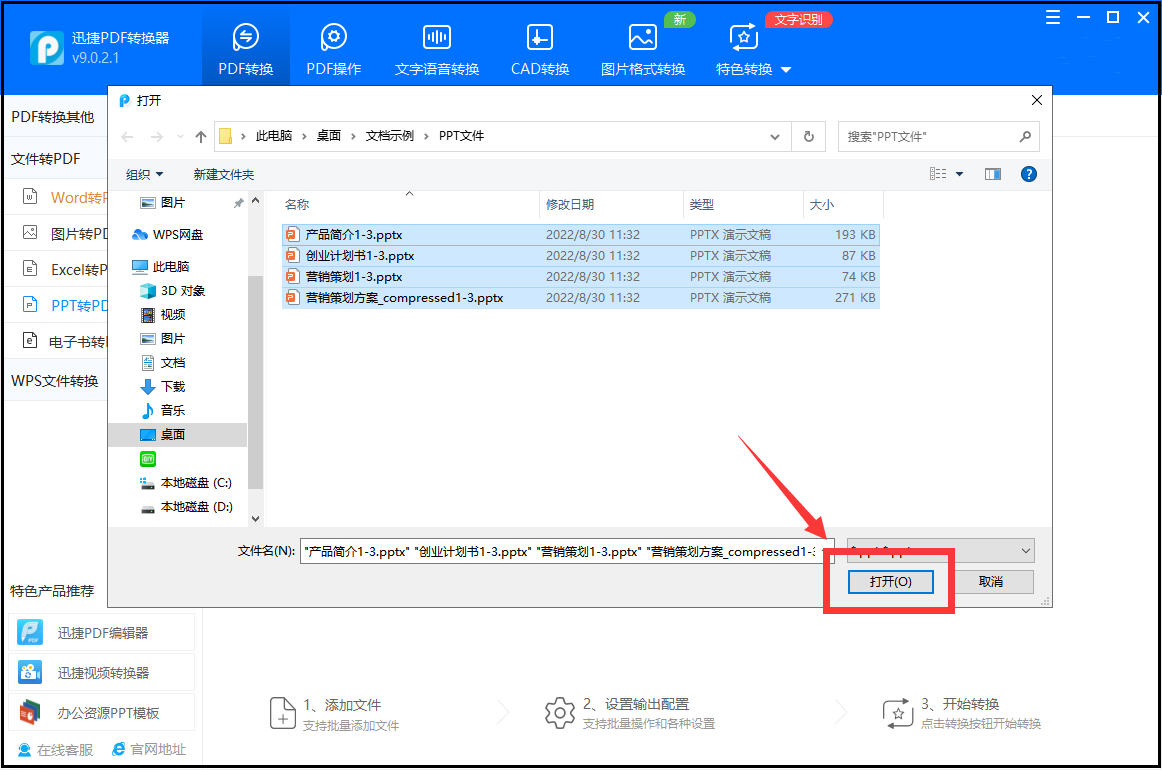Click 文档示例 in address breadcrumb
1162x770 pixels.
click(x=389, y=136)
